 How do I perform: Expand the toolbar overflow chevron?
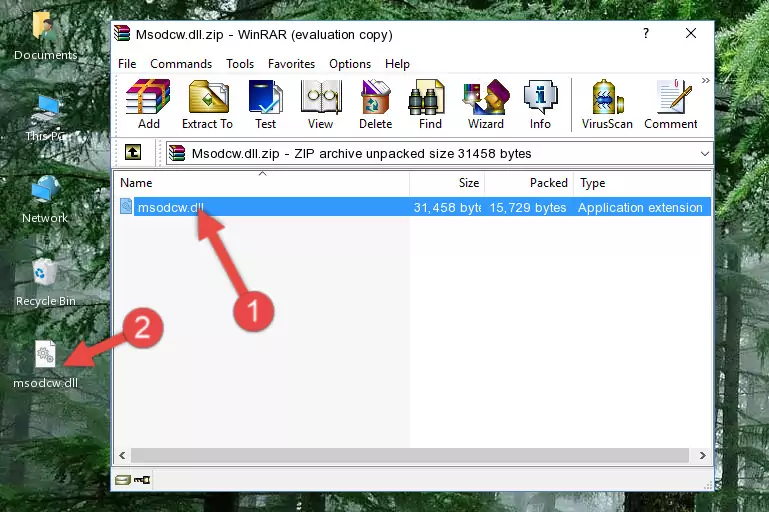click(705, 81)
